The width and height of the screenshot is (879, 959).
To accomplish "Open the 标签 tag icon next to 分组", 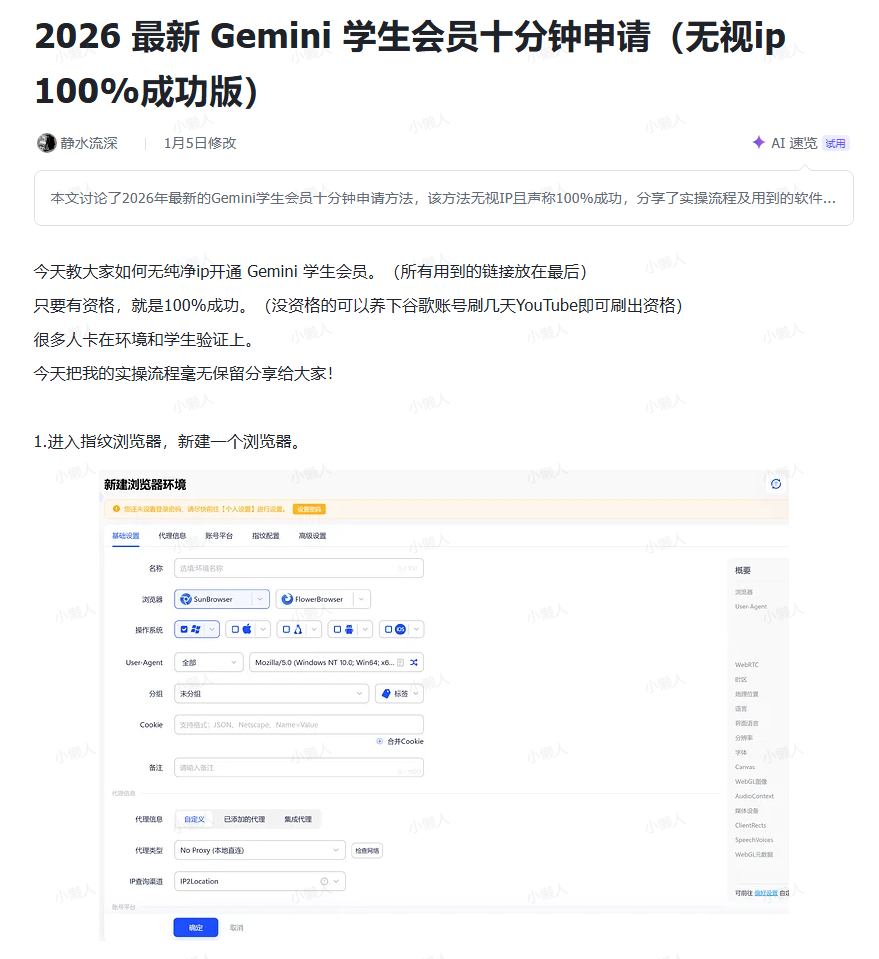I will (x=388, y=693).
